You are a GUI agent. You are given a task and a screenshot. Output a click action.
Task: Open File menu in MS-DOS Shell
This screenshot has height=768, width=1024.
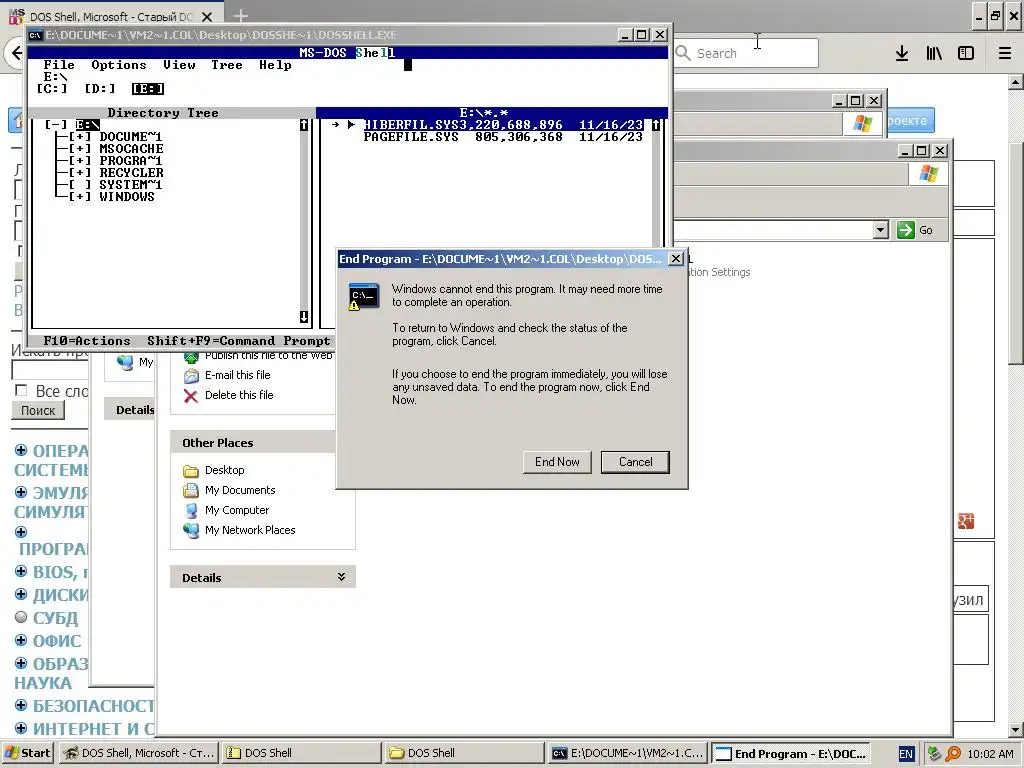(59, 65)
